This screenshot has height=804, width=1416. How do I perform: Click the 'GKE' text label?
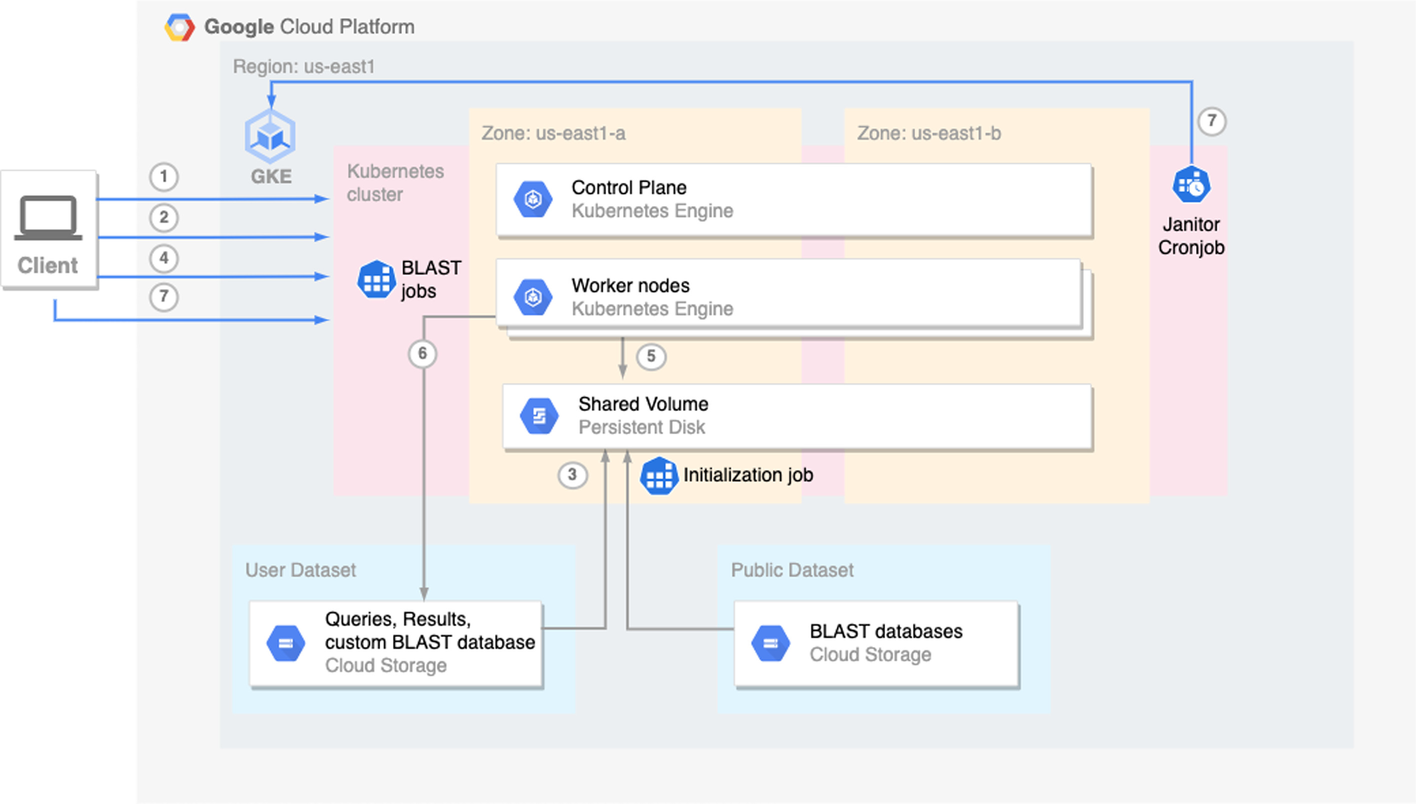tap(271, 176)
